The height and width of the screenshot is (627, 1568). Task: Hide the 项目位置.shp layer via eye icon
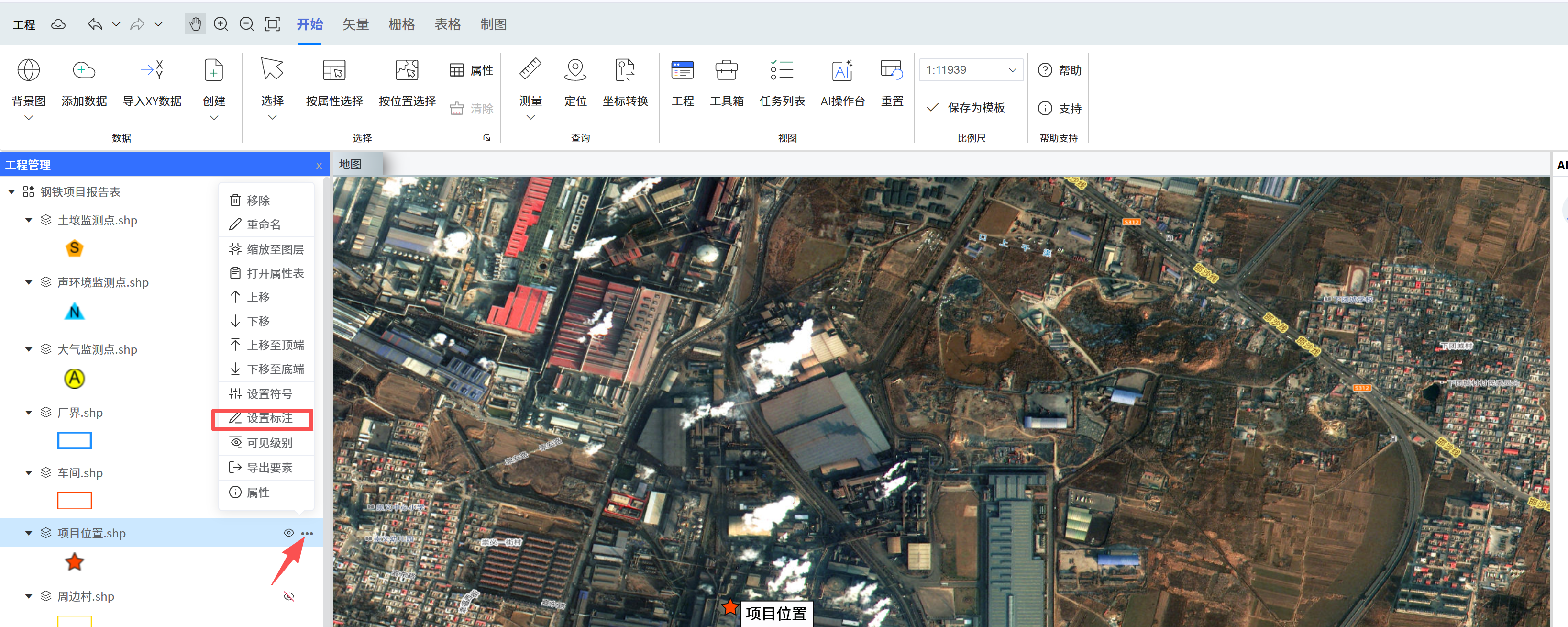(x=288, y=533)
